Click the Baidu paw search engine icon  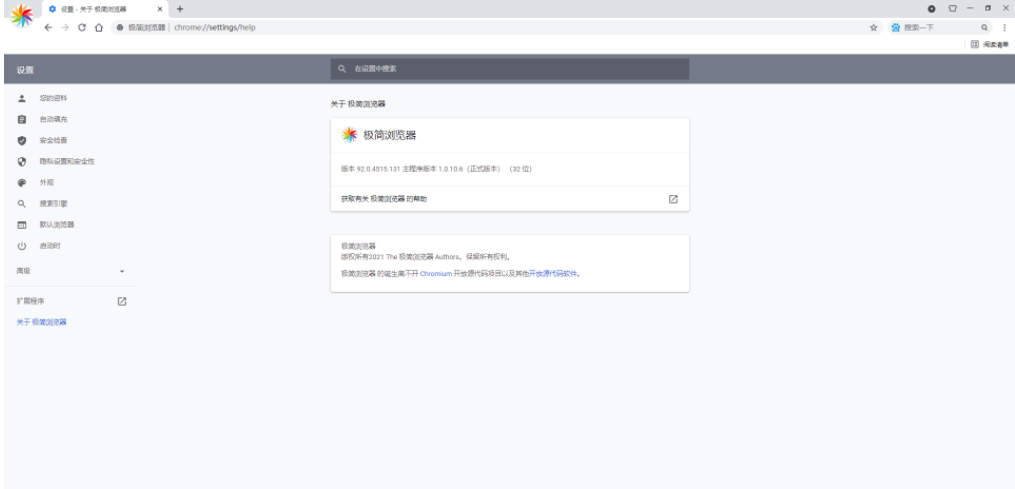coord(895,27)
